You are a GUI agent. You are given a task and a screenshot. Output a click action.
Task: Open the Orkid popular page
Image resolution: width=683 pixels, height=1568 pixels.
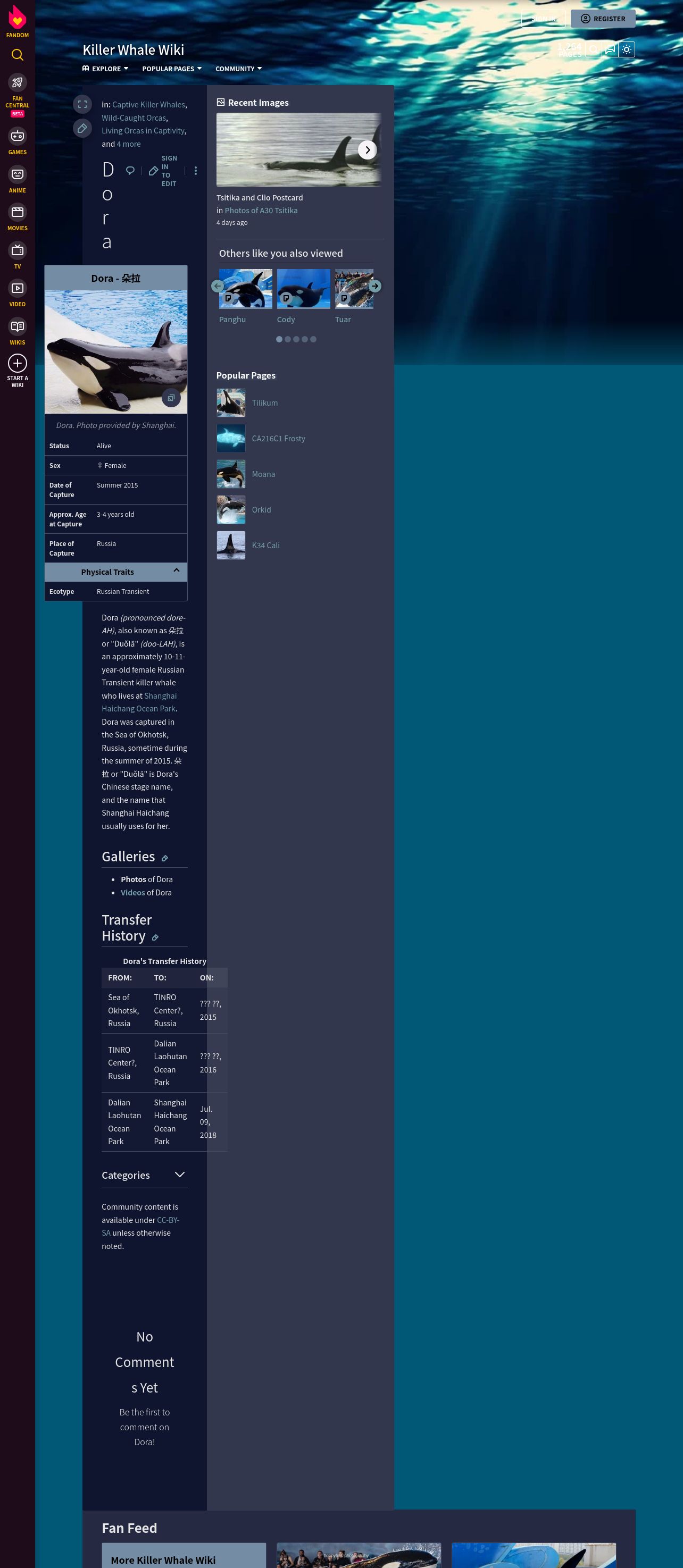click(262, 510)
